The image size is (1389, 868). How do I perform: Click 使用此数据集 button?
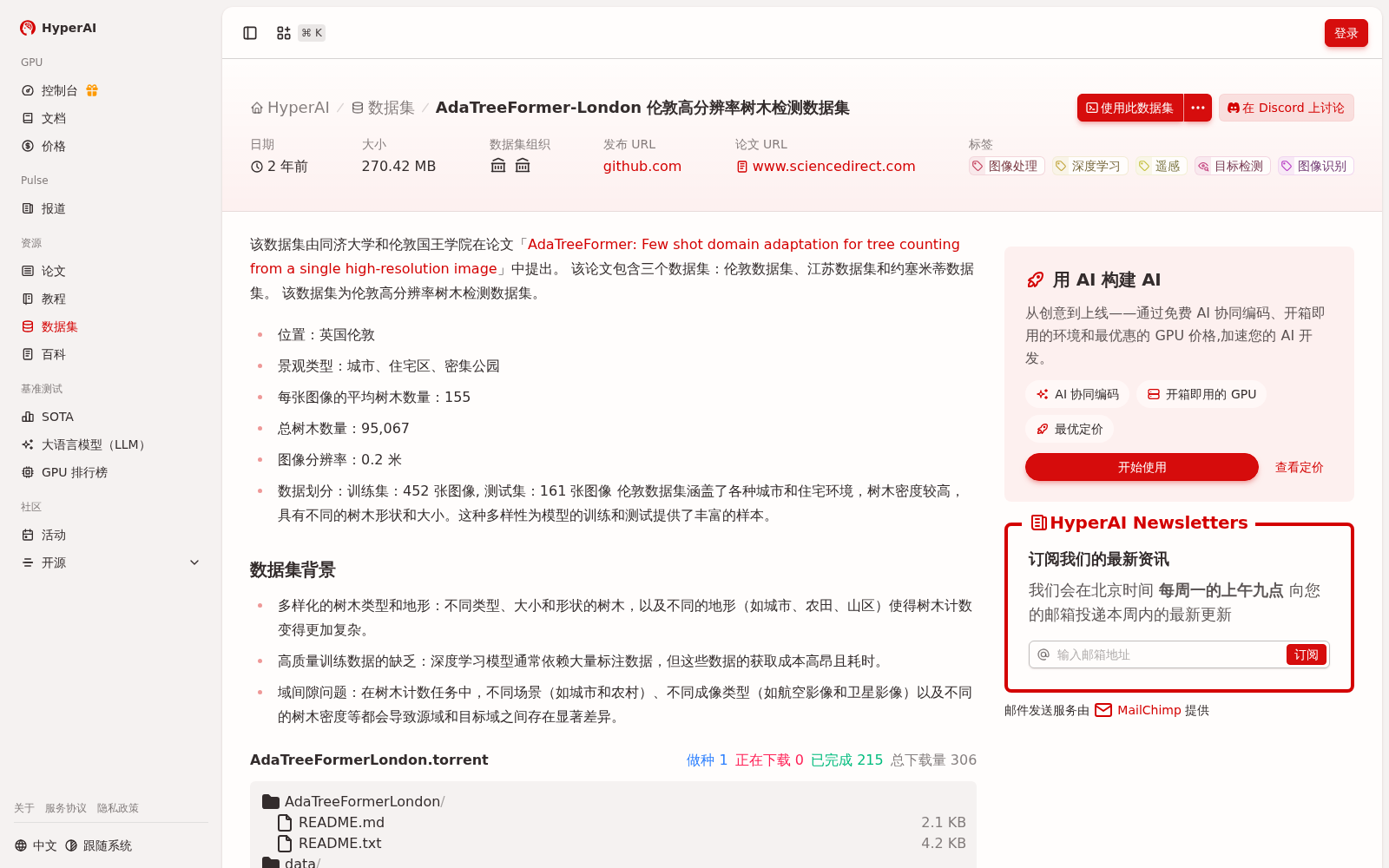[1130, 108]
